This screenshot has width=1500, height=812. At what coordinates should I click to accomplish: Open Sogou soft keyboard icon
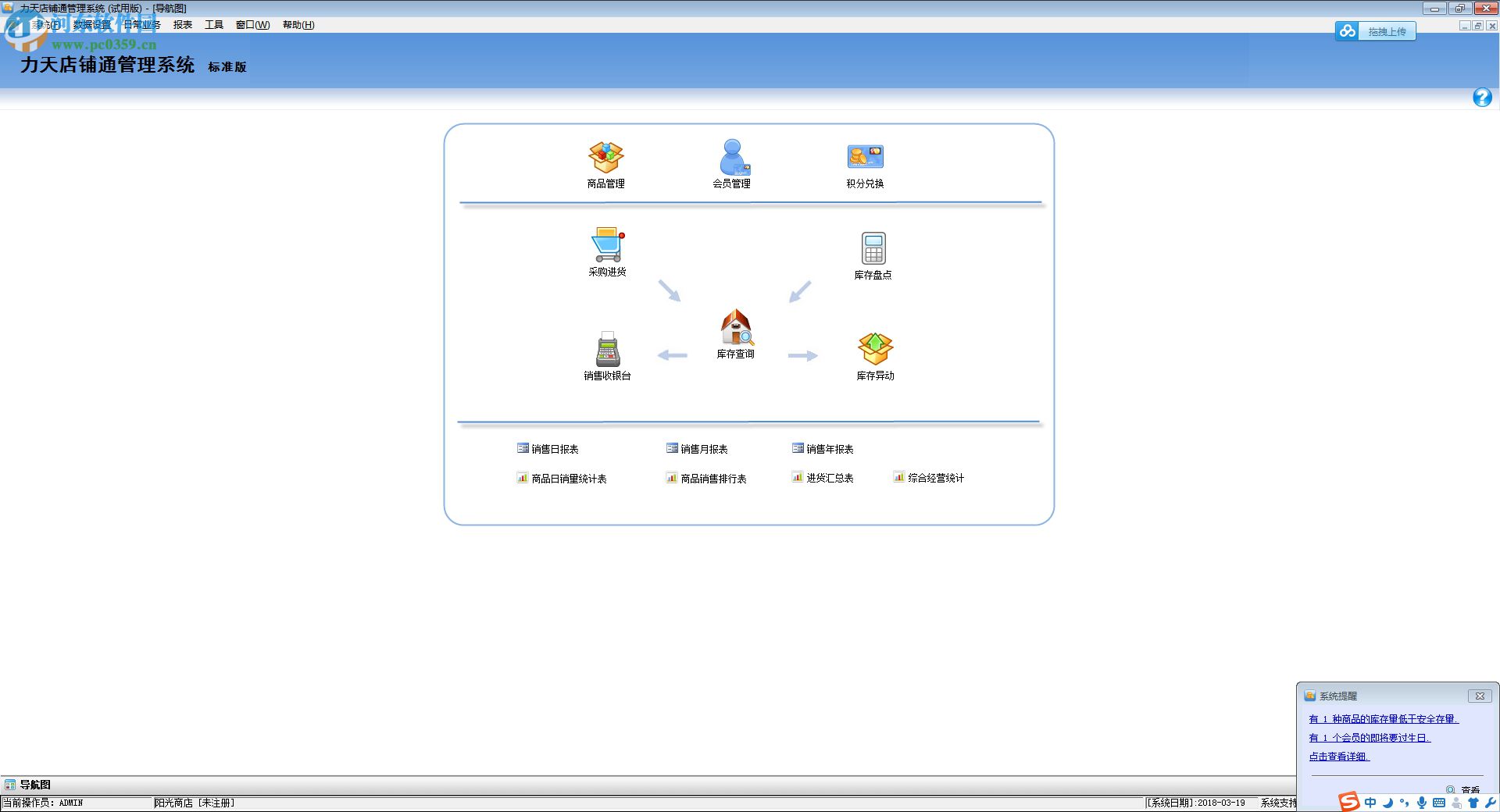click(1439, 803)
